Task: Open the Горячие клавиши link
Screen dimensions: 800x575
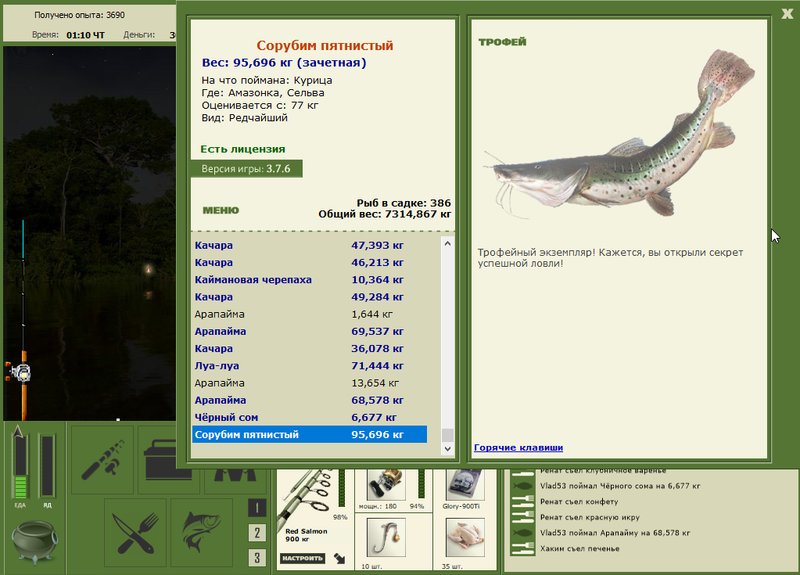Action: (x=518, y=447)
